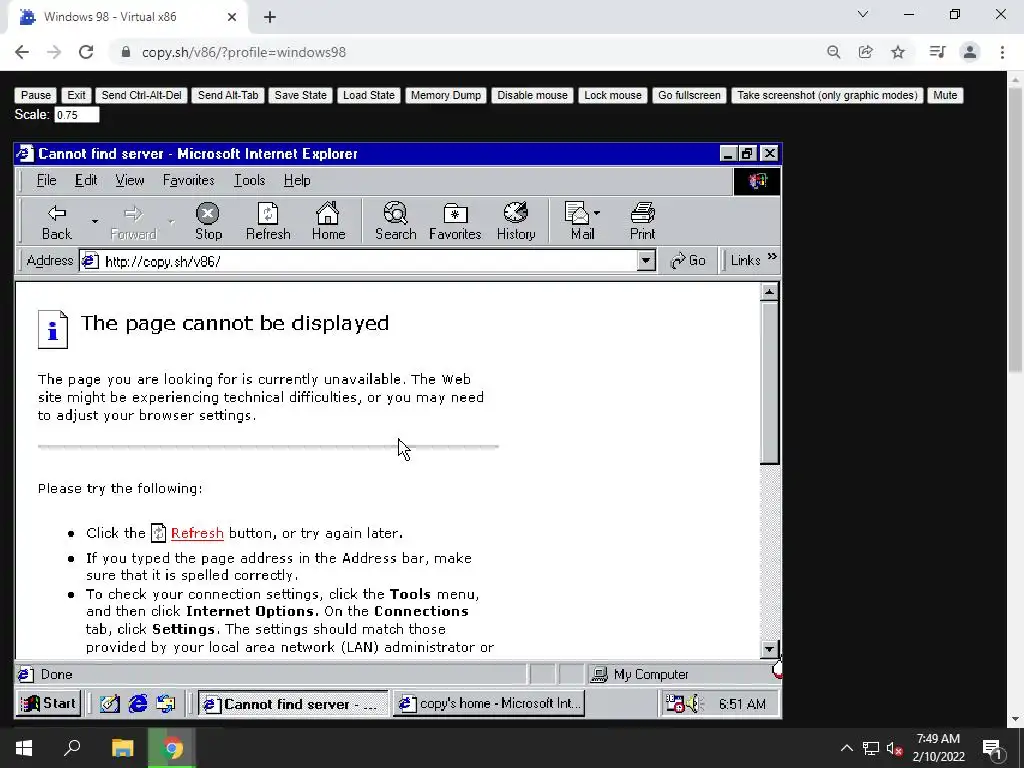Click the task scheduler icon in Win98 tray
Image resolution: width=1024 pixels, height=768 pixels.
(675, 703)
